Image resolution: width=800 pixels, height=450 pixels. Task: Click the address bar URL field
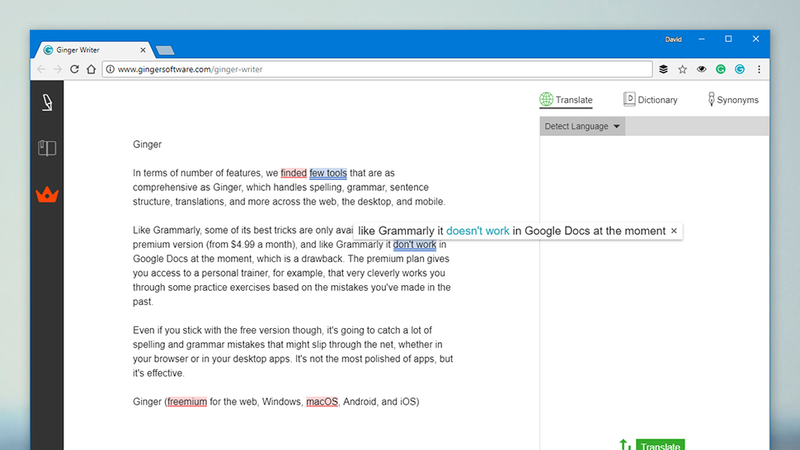point(378,69)
